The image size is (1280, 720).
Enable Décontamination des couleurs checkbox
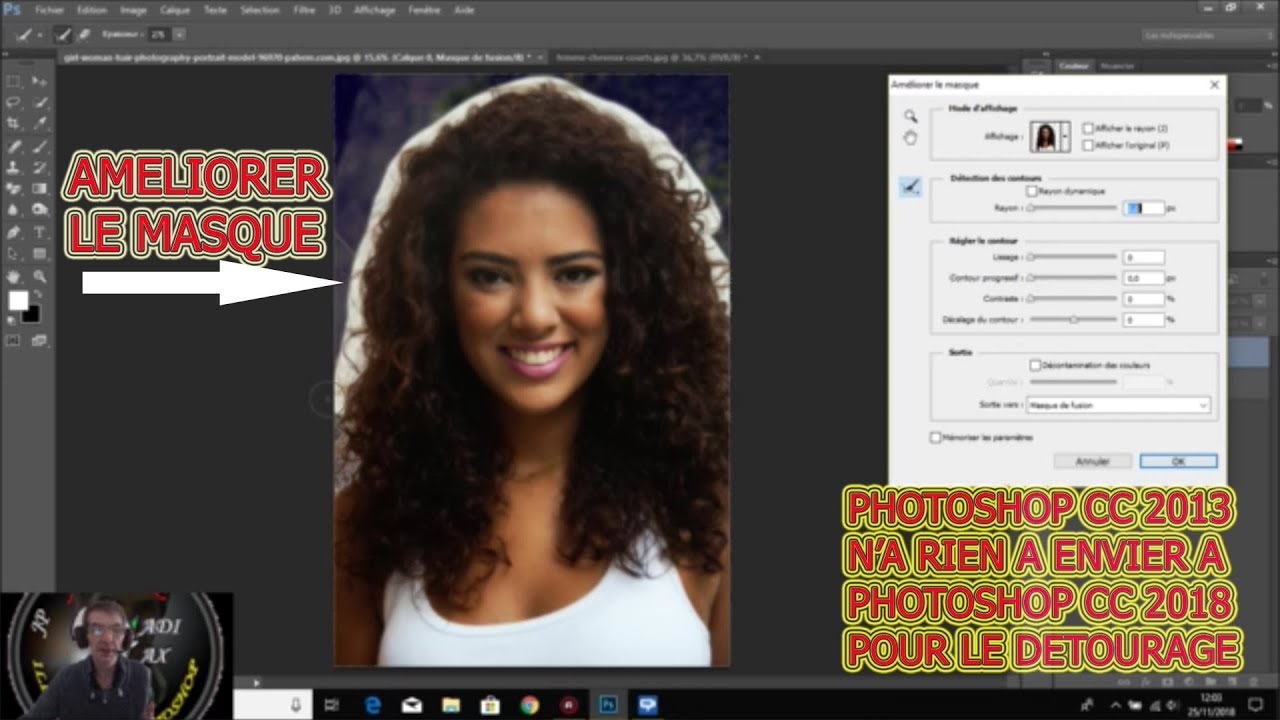(1036, 366)
